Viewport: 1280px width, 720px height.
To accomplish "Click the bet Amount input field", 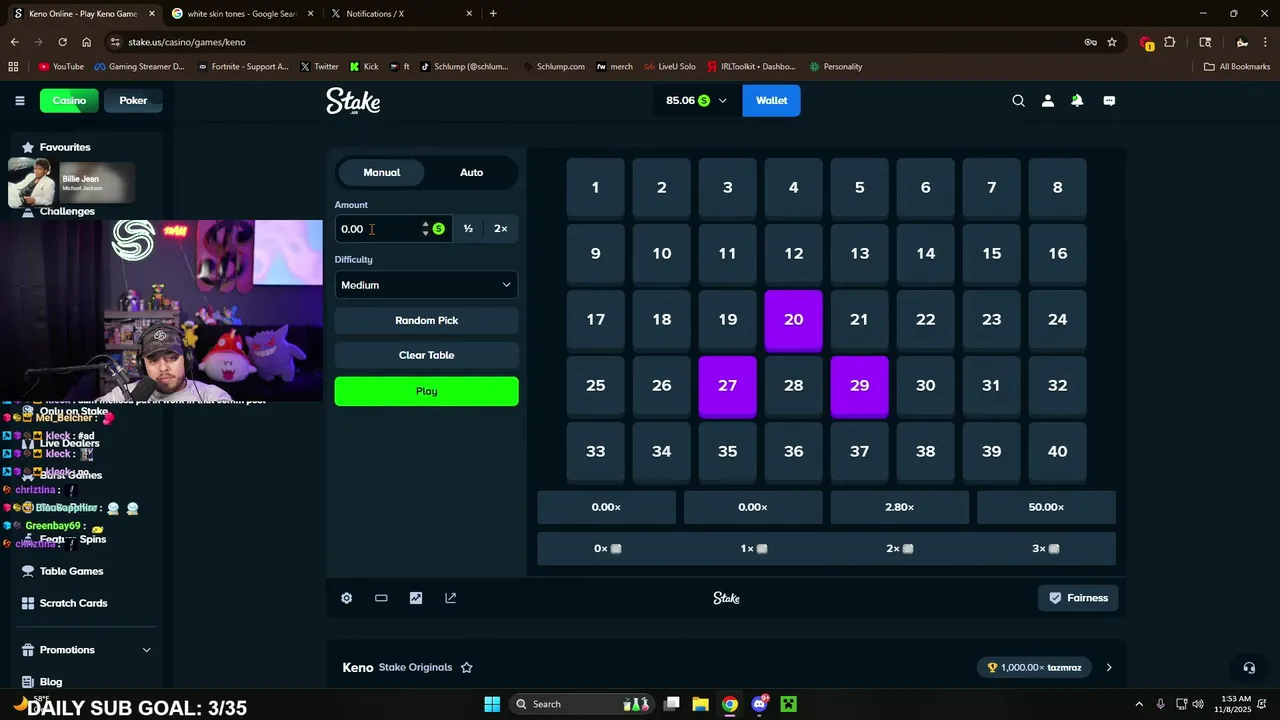I will 392,229.
